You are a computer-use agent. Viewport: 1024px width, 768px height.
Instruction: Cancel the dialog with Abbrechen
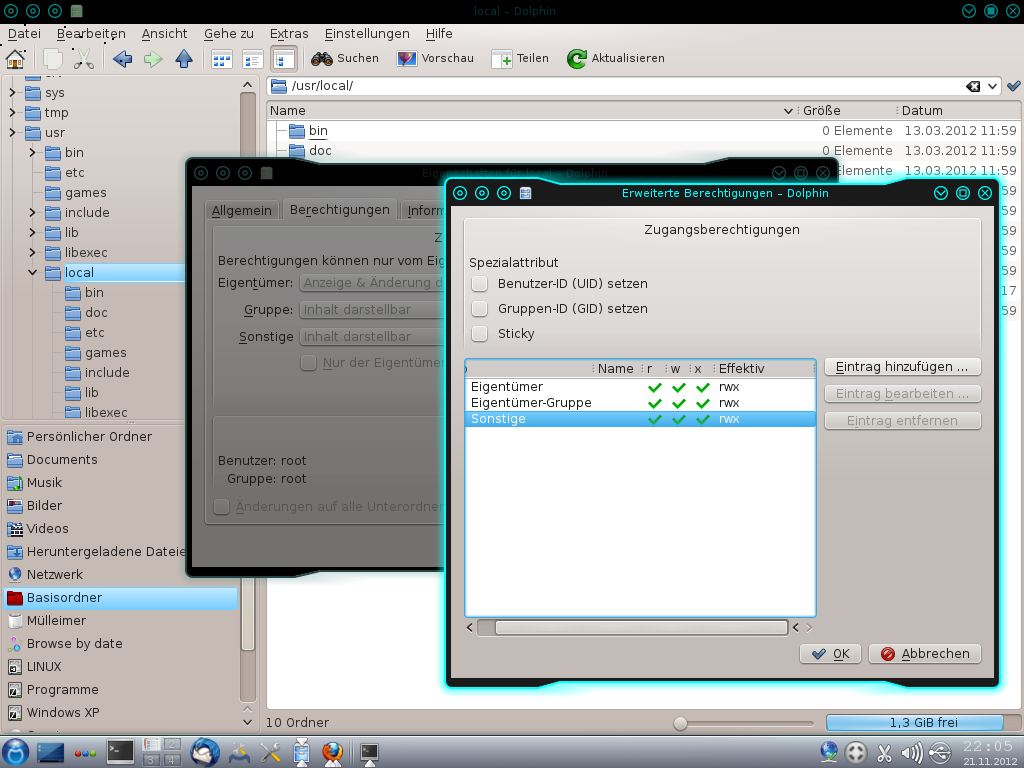925,654
